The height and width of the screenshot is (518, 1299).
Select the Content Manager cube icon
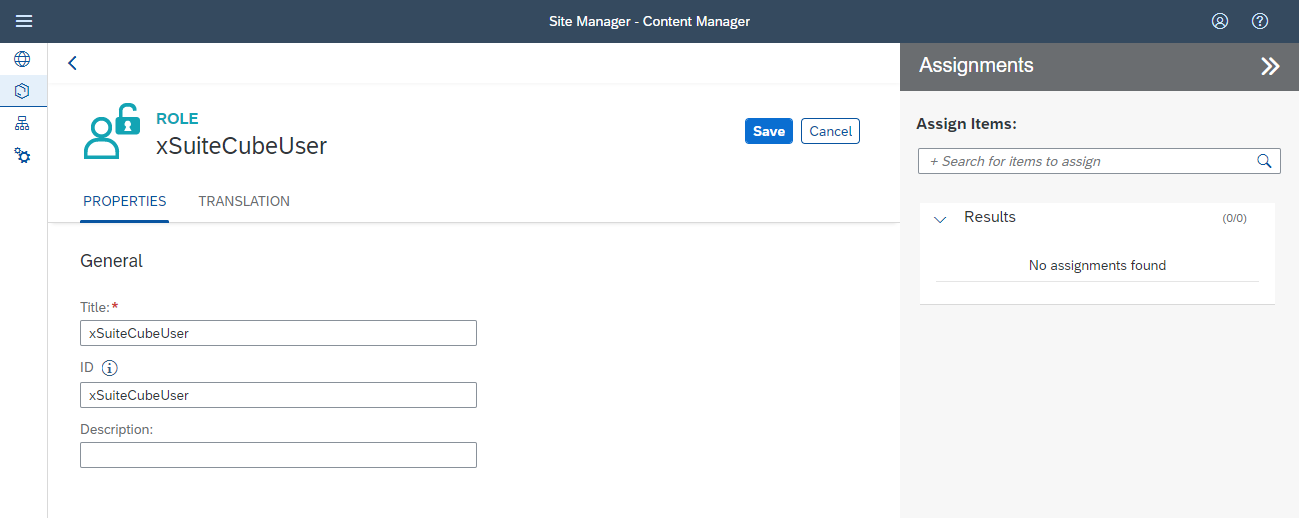pyautogui.click(x=22, y=91)
